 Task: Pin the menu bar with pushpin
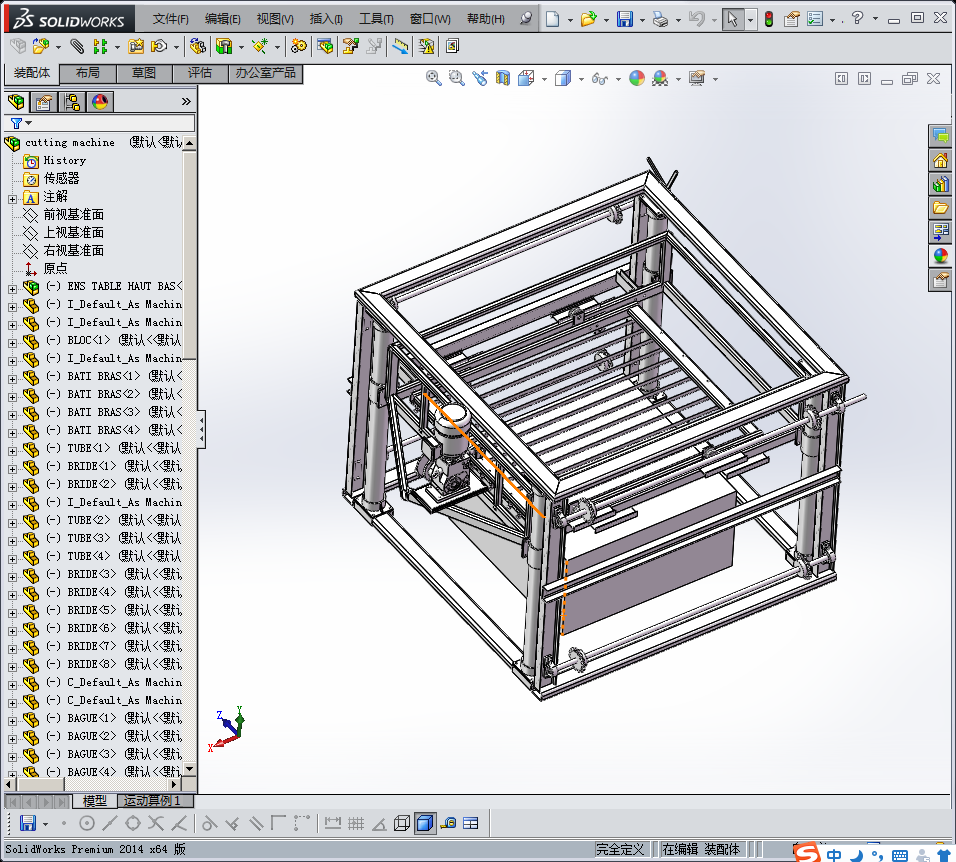526,19
